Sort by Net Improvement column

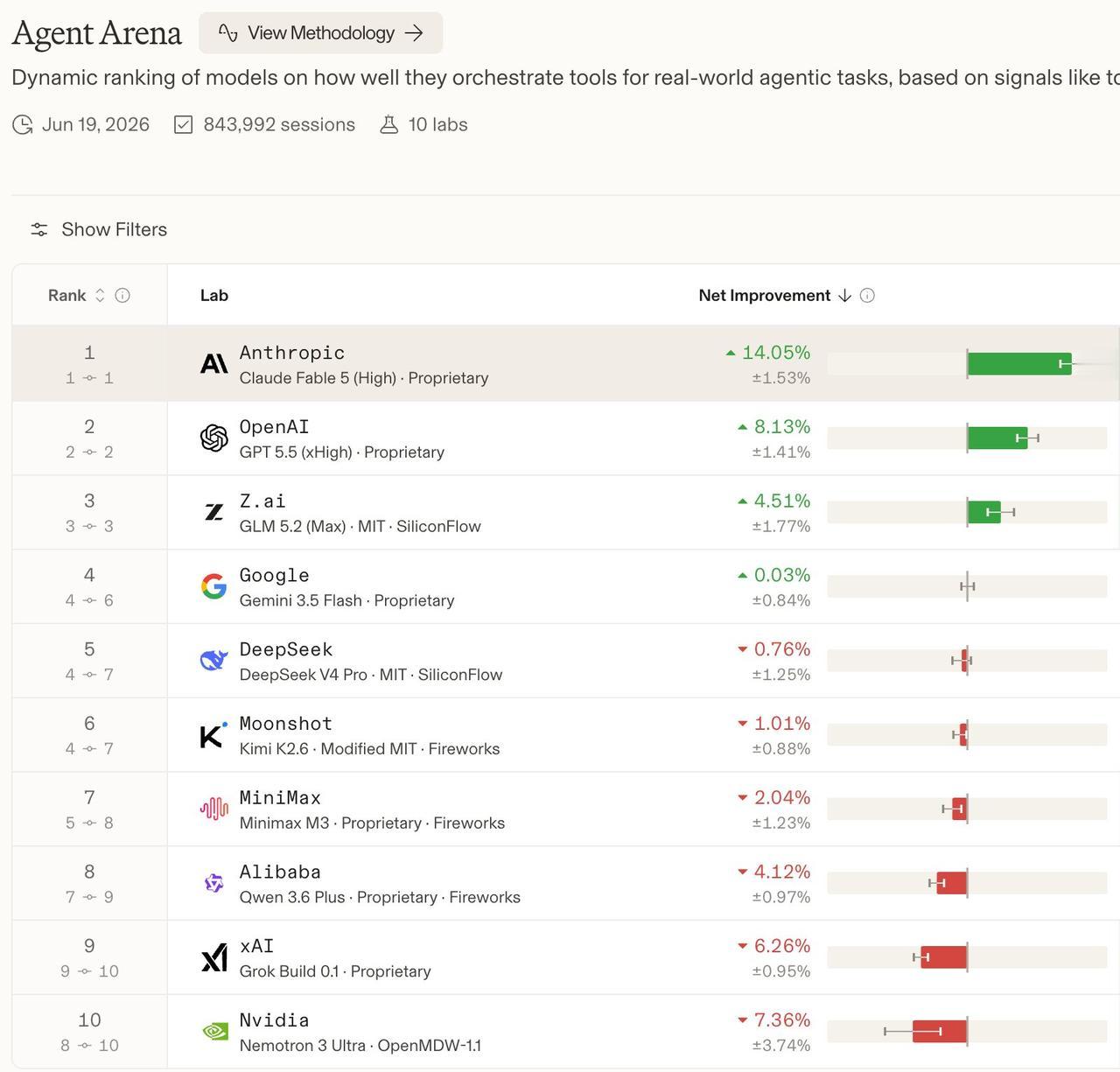pyautogui.click(x=775, y=296)
